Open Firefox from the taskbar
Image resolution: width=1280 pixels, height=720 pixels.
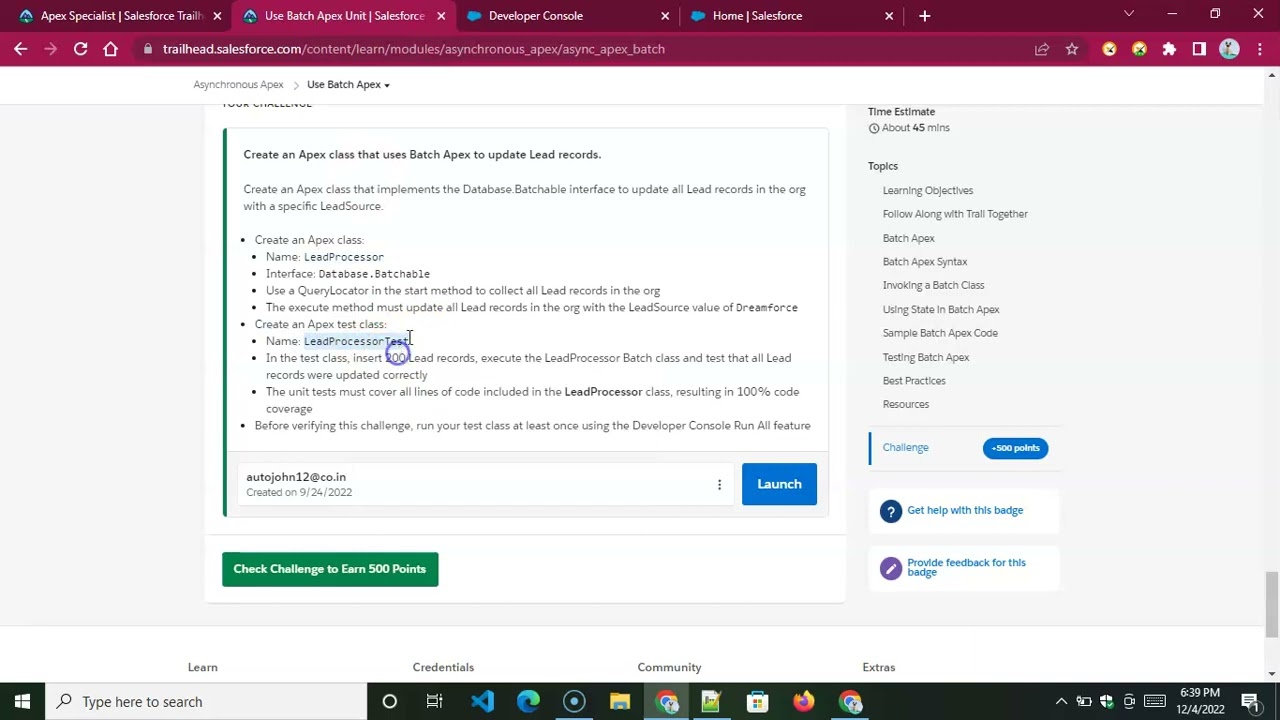tap(804, 702)
